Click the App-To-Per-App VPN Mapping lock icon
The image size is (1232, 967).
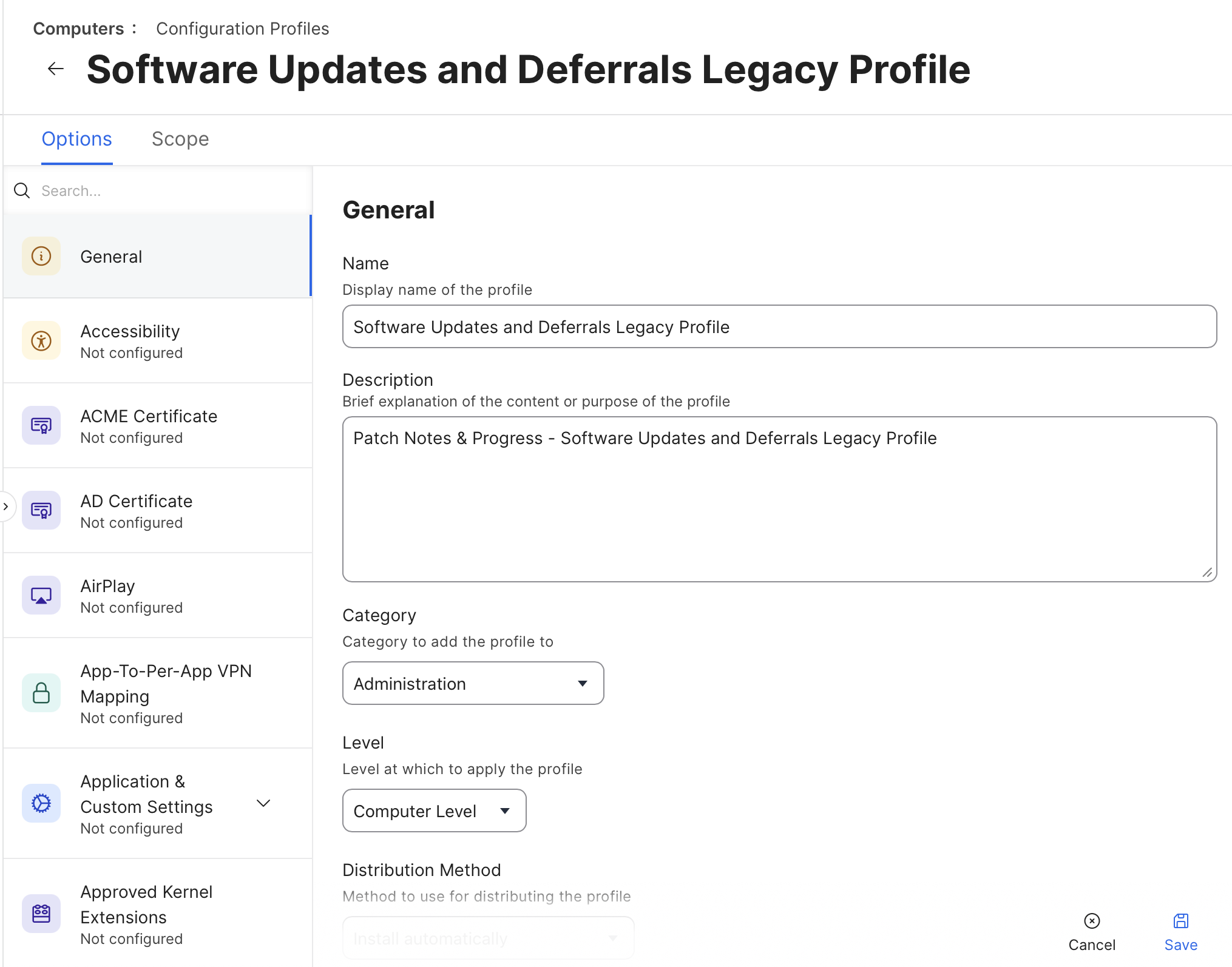(x=41, y=693)
